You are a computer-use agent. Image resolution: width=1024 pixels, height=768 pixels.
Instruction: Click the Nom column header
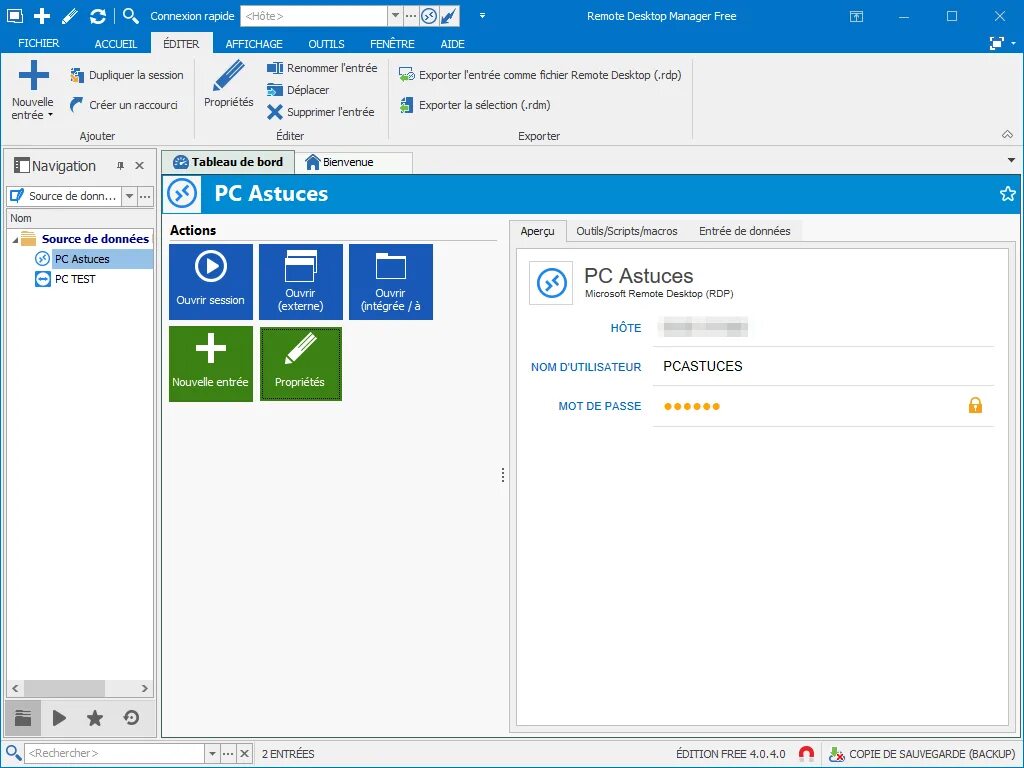click(x=80, y=218)
